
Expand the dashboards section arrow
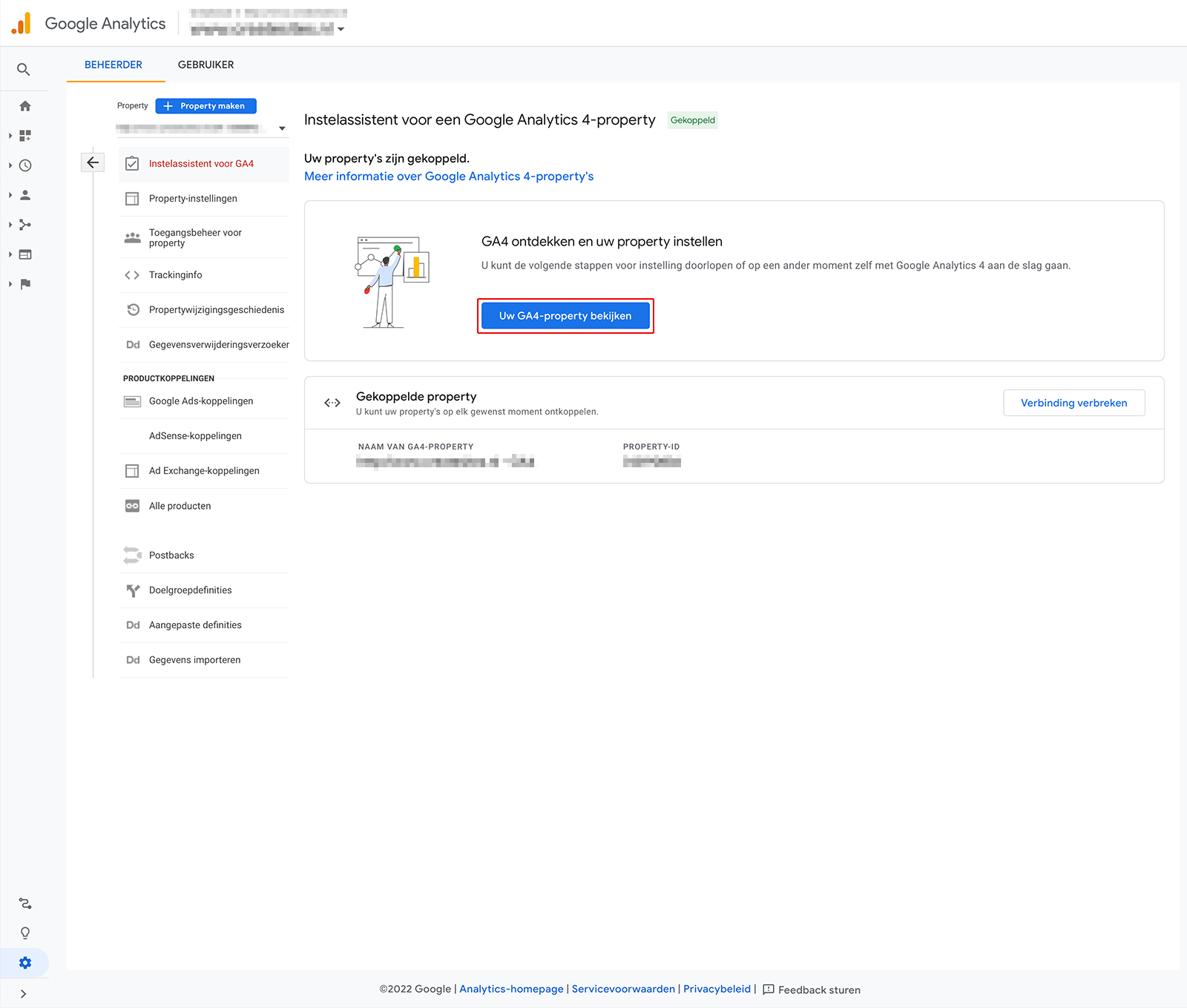(10, 136)
